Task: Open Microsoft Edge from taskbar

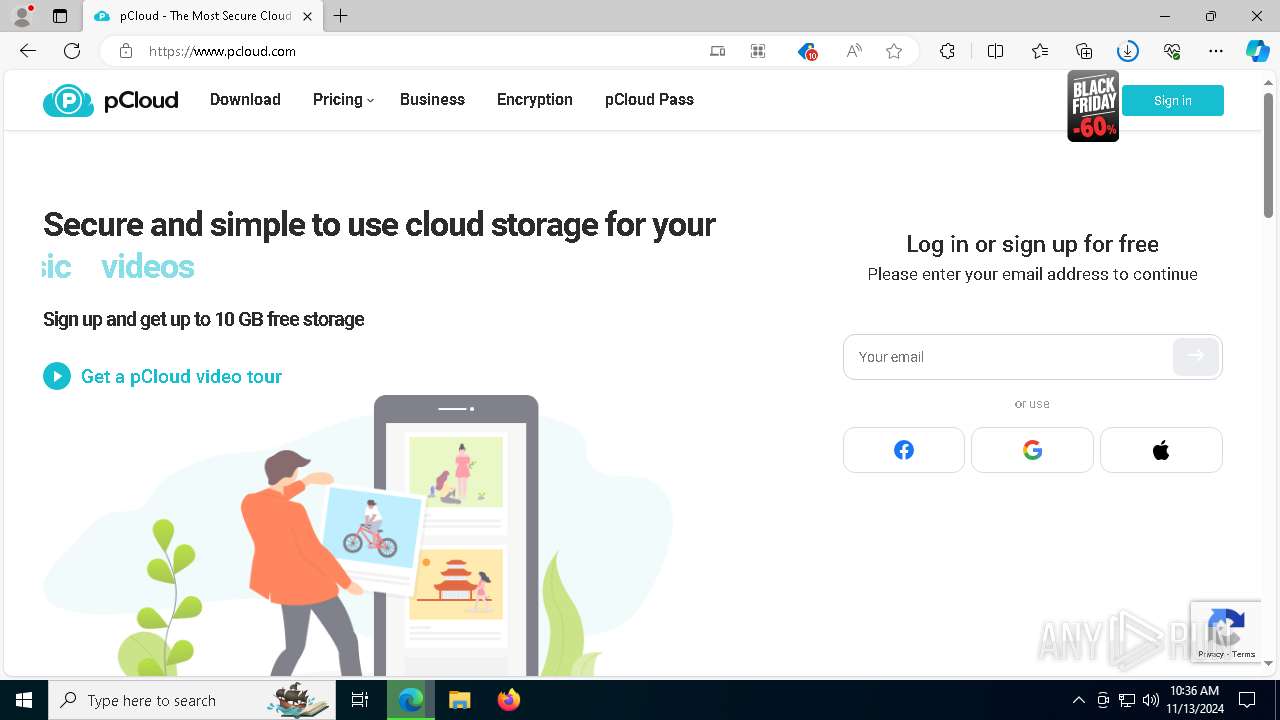Action: click(411, 700)
